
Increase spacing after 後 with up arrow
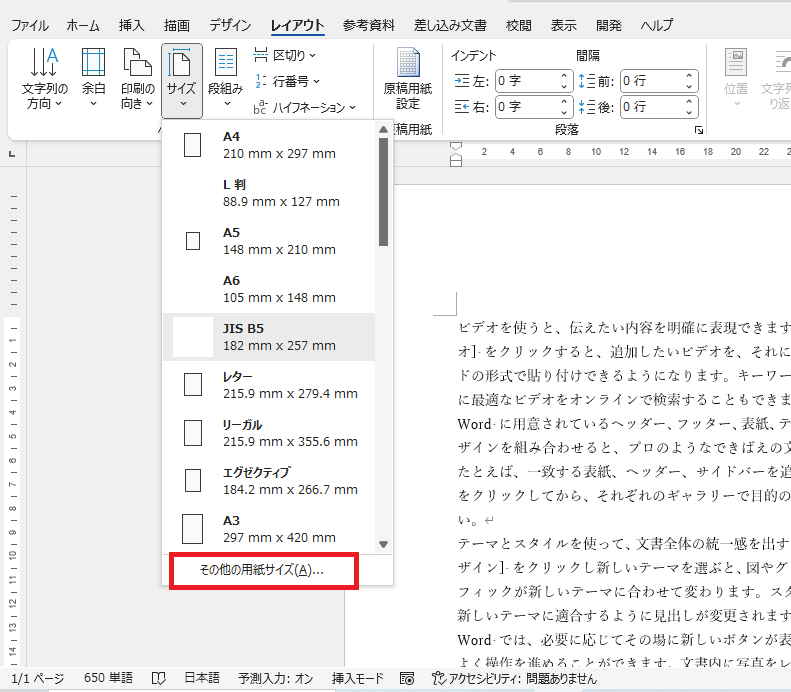click(689, 102)
